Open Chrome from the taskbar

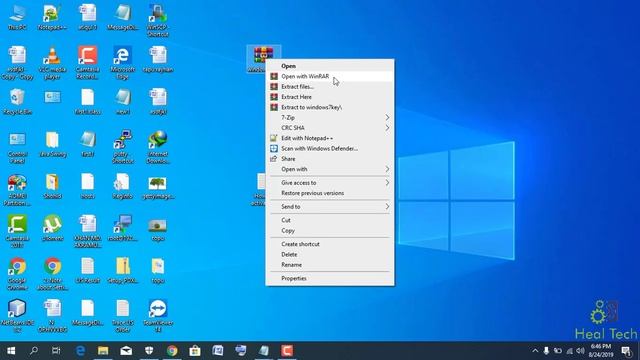[x=172, y=351]
